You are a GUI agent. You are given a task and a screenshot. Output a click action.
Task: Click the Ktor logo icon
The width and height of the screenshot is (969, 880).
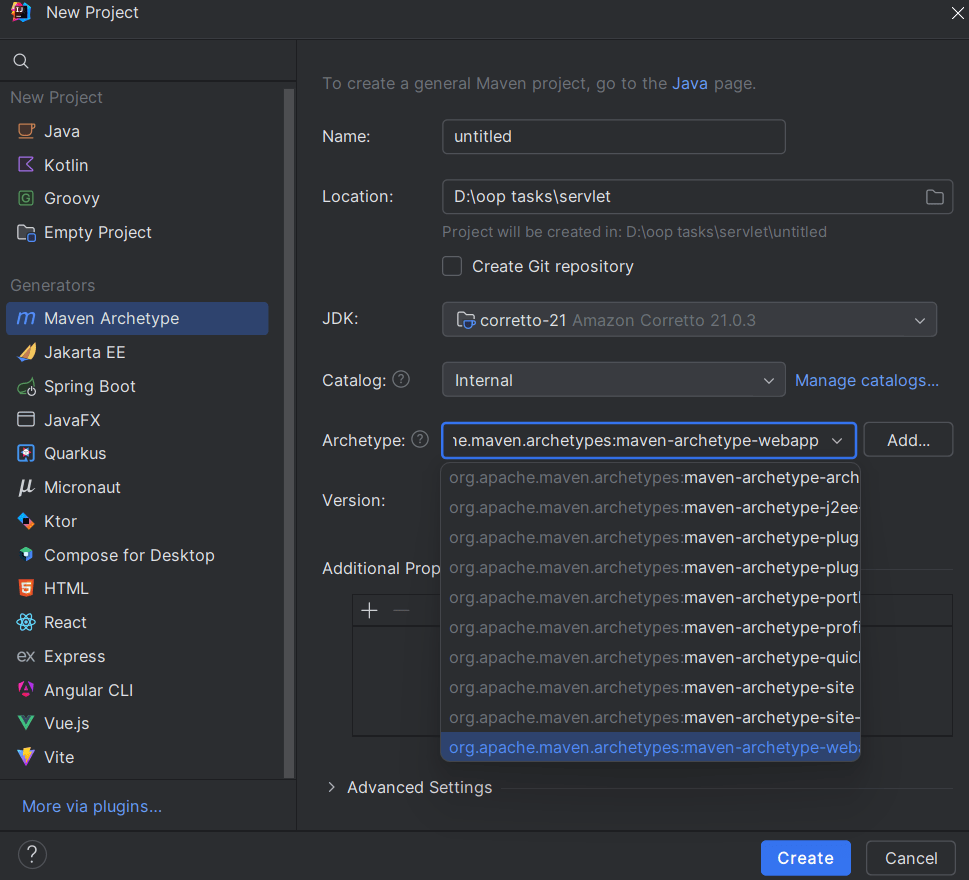(x=26, y=521)
